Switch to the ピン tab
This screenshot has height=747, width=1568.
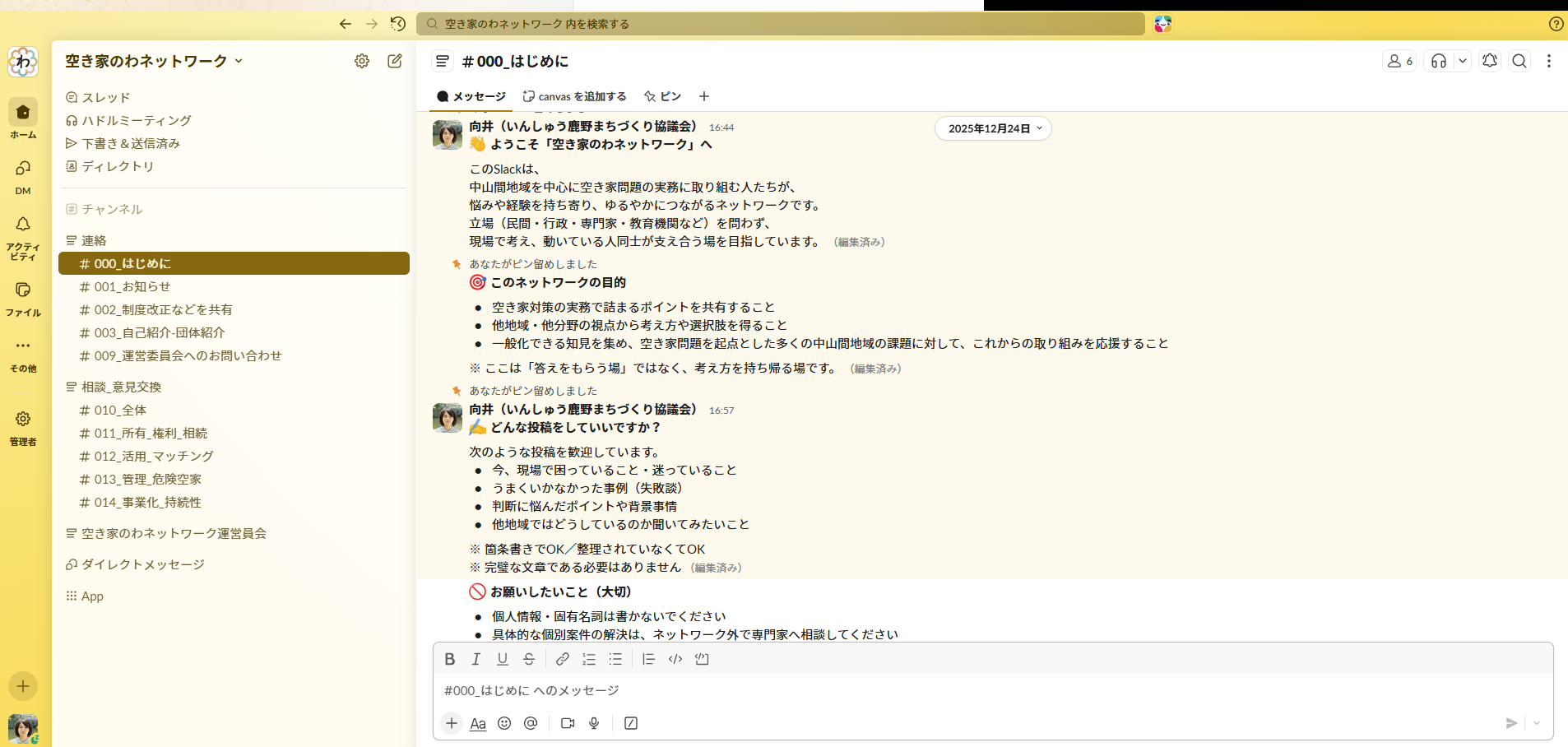point(663,96)
